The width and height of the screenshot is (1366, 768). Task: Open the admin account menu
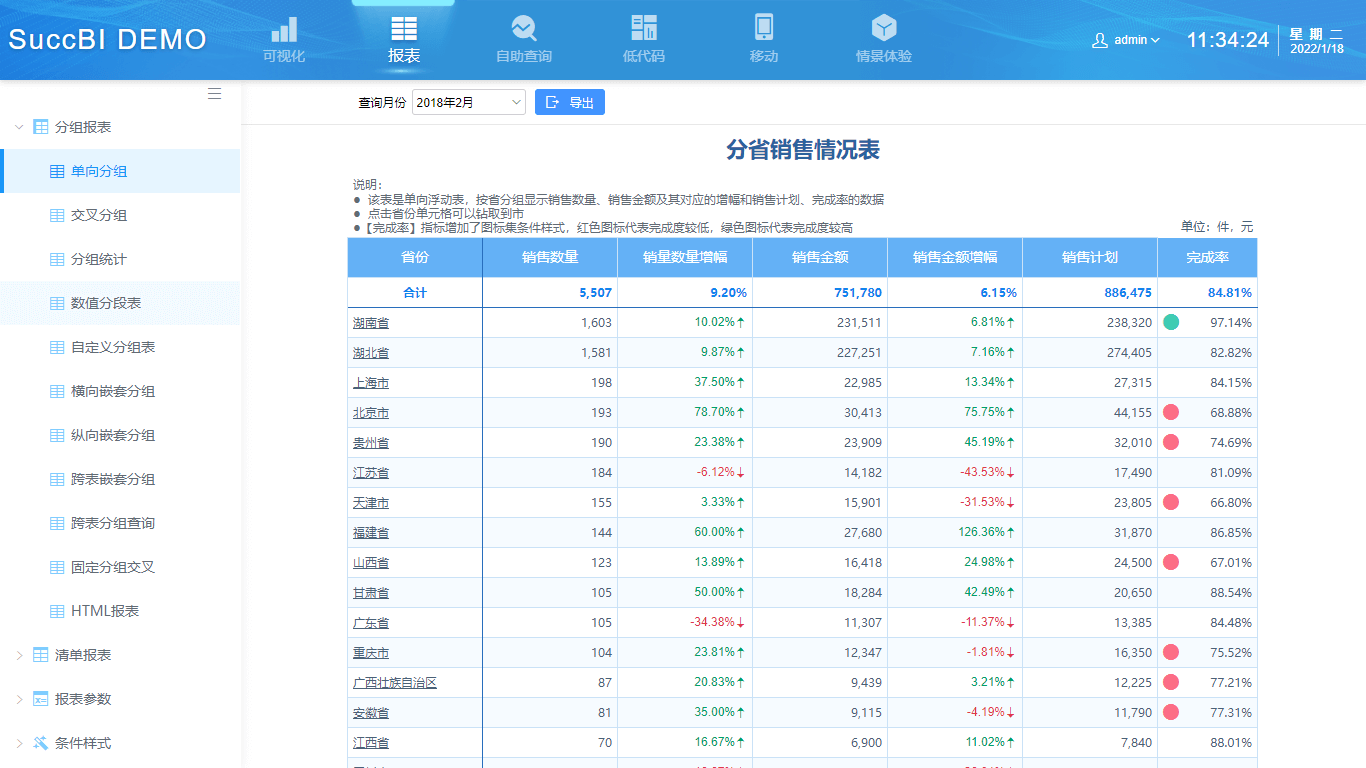[x=1125, y=40]
